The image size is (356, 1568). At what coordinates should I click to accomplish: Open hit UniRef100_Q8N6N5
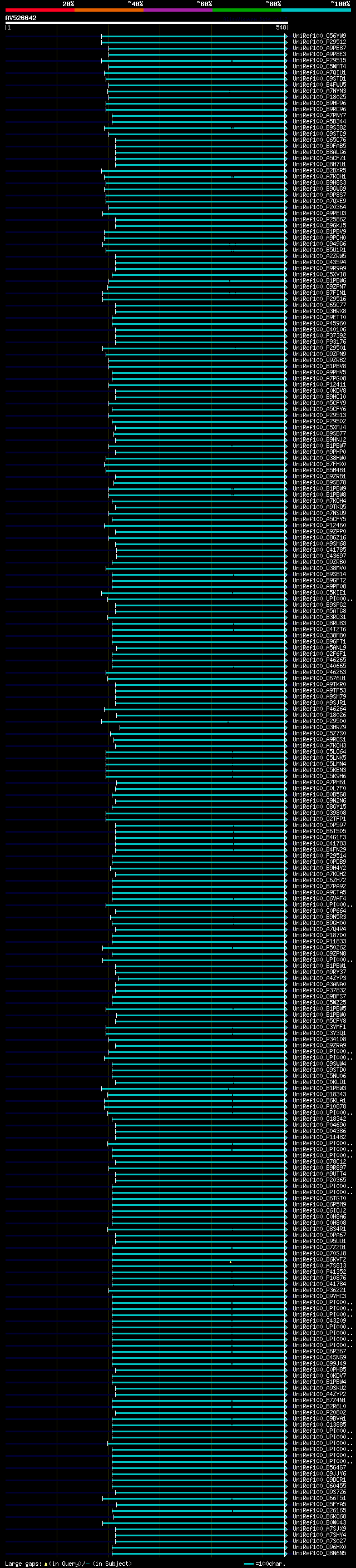coord(319,1553)
